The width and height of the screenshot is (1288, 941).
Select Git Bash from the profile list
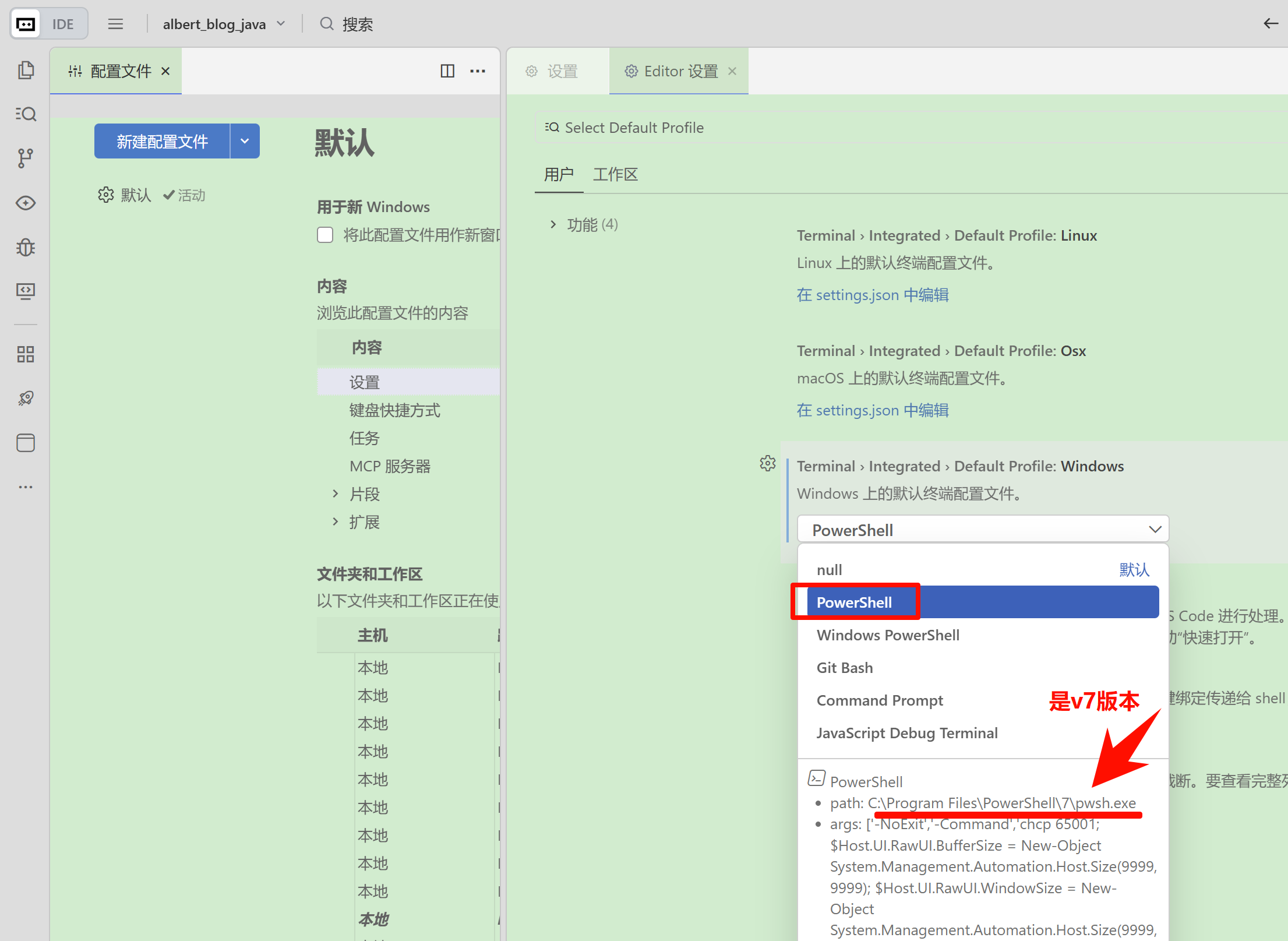844,668
